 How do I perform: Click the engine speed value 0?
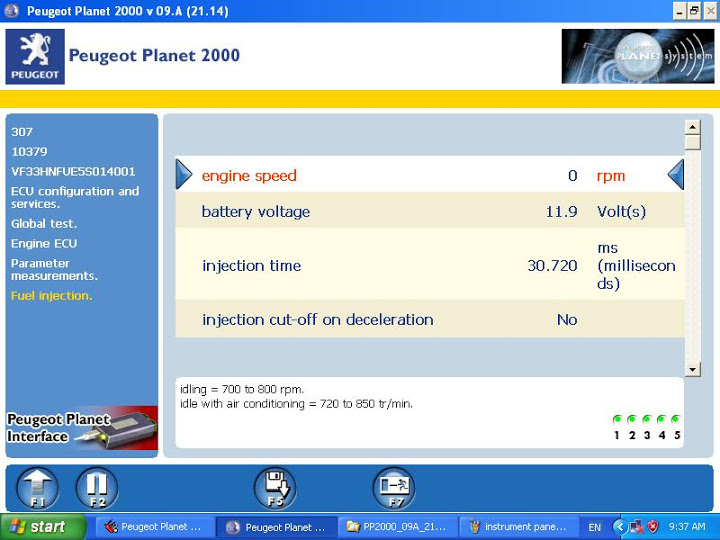pos(573,175)
